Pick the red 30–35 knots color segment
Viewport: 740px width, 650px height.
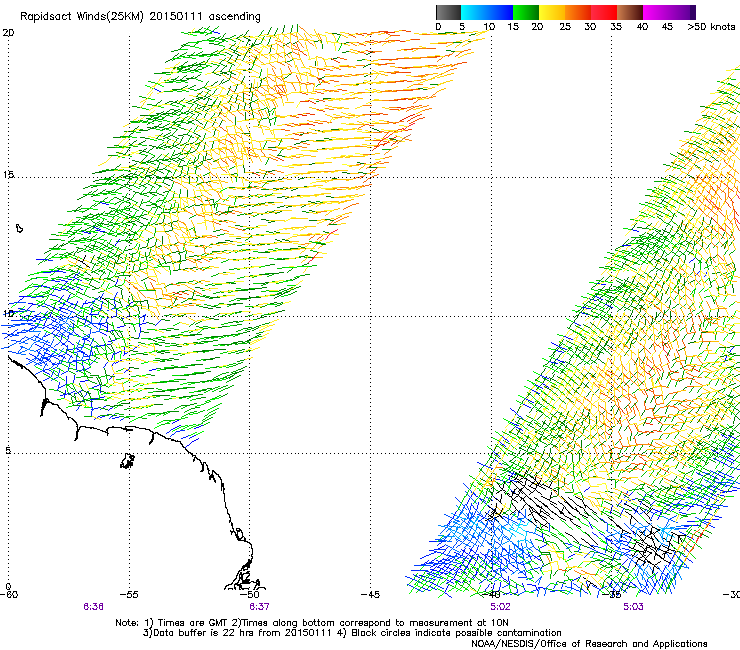pyautogui.click(x=604, y=12)
